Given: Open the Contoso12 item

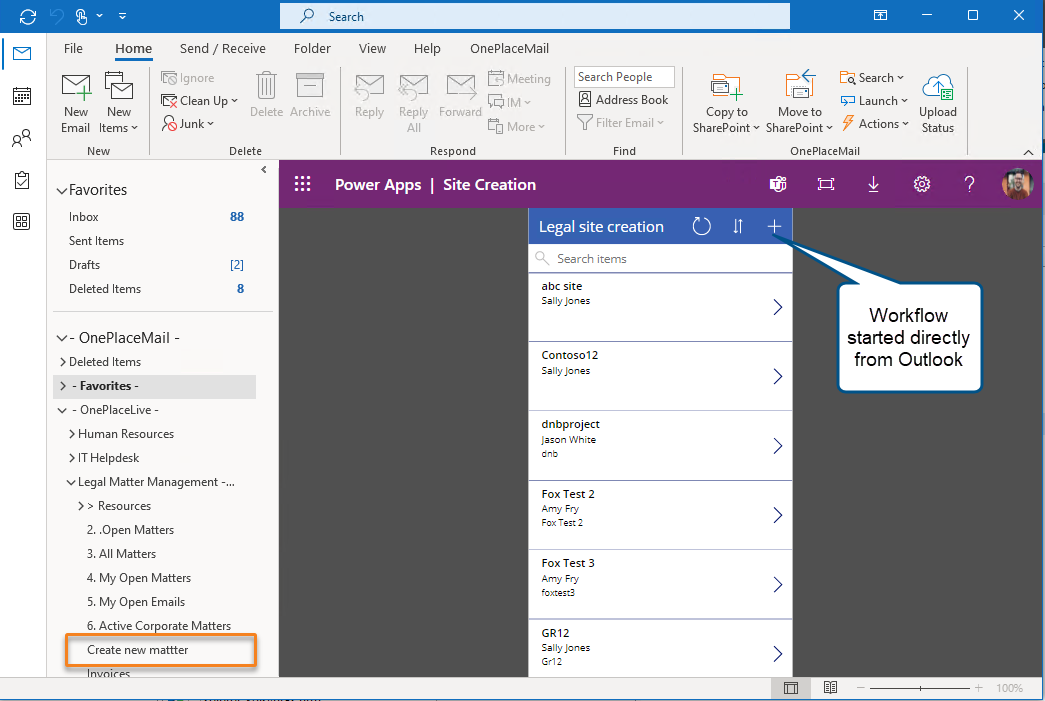Looking at the screenshot, I should coord(660,376).
